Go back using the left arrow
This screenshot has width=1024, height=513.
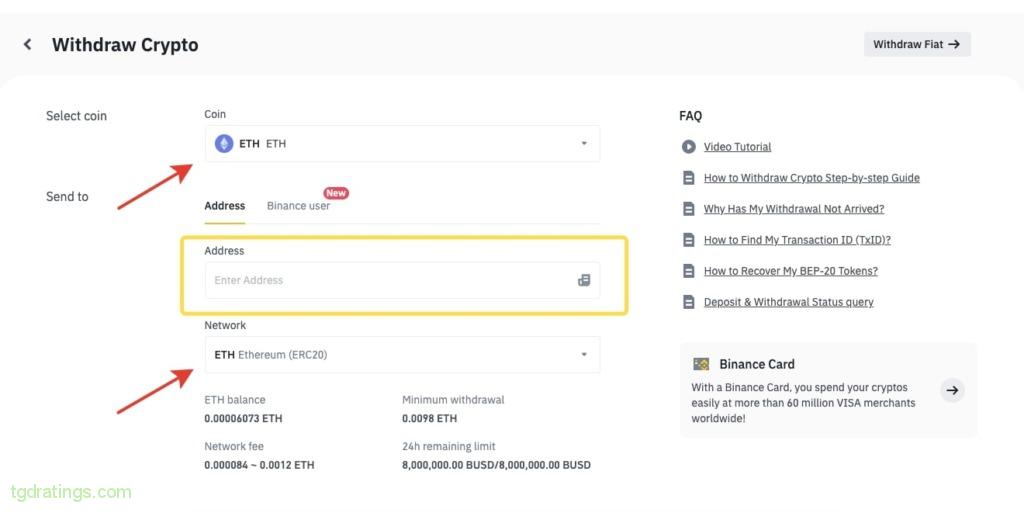coord(27,44)
